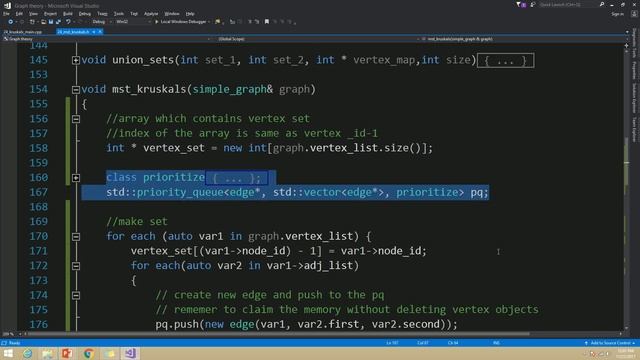The width and height of the screenshot is (640, 360).
Task: Click the split editor handle above scrollbar
Action: tap(627, 46)
